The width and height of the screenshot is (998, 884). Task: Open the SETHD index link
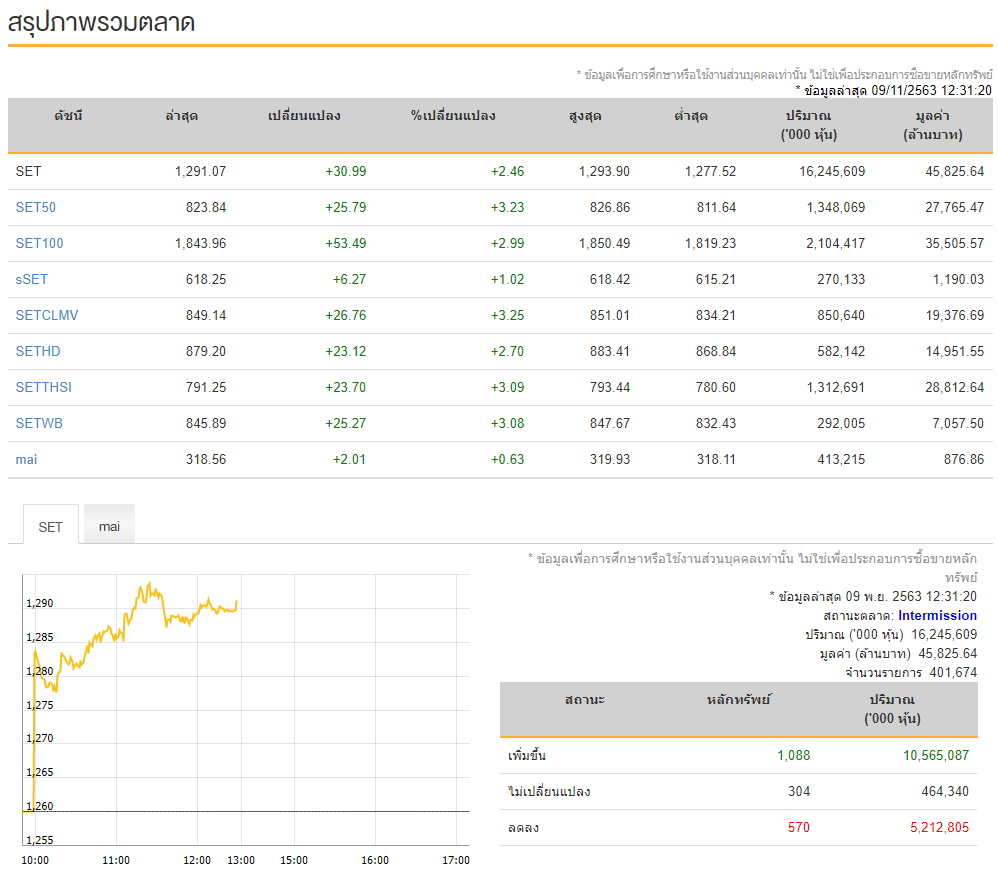[x=38, y=351]
